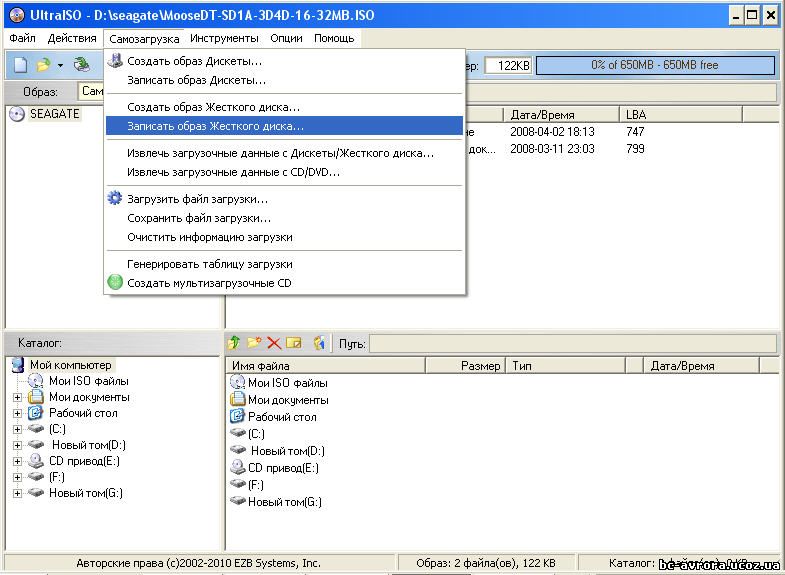
Task: Close the Самозагрузка menu
Action: tap(144, 39)
